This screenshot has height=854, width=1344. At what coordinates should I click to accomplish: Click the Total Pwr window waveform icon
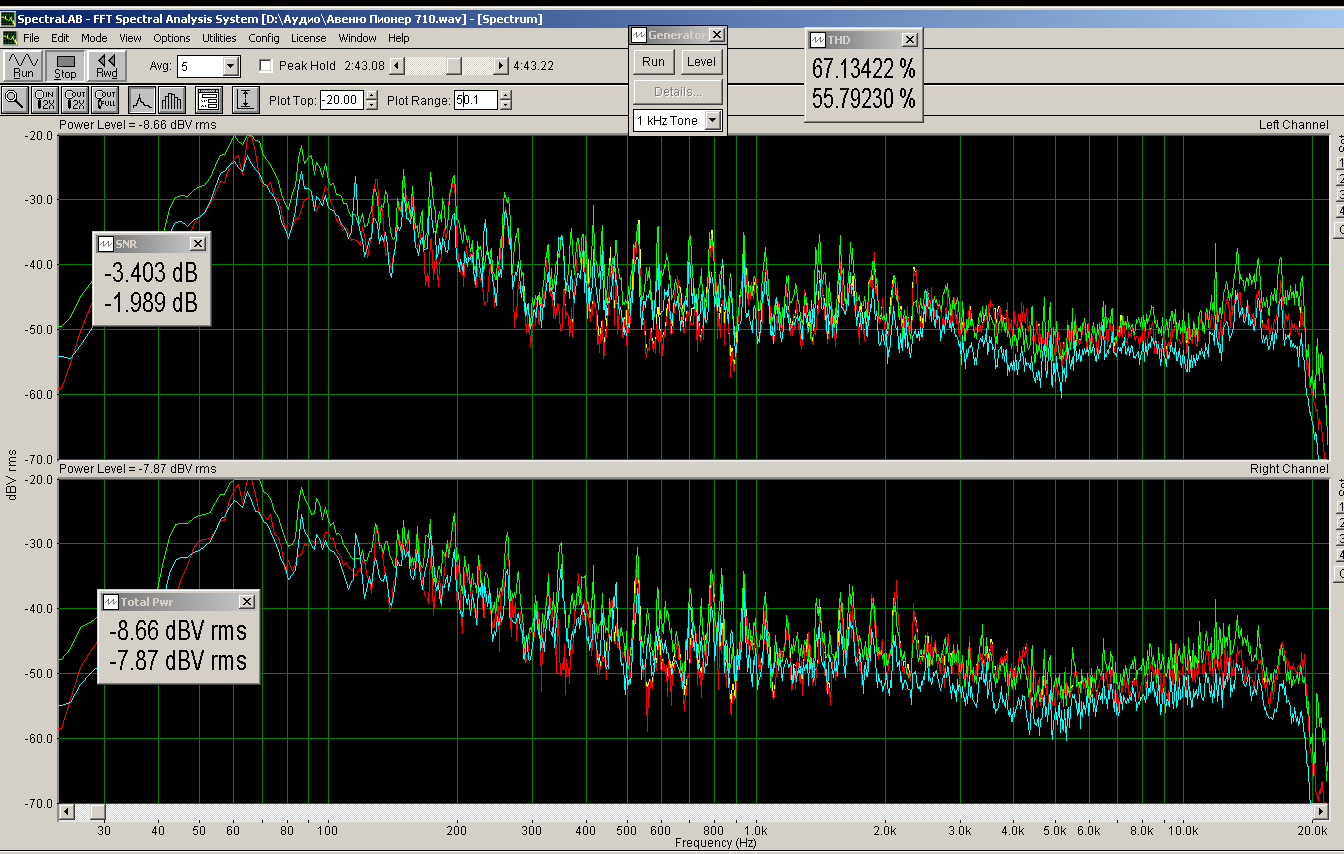pos(110,602)
